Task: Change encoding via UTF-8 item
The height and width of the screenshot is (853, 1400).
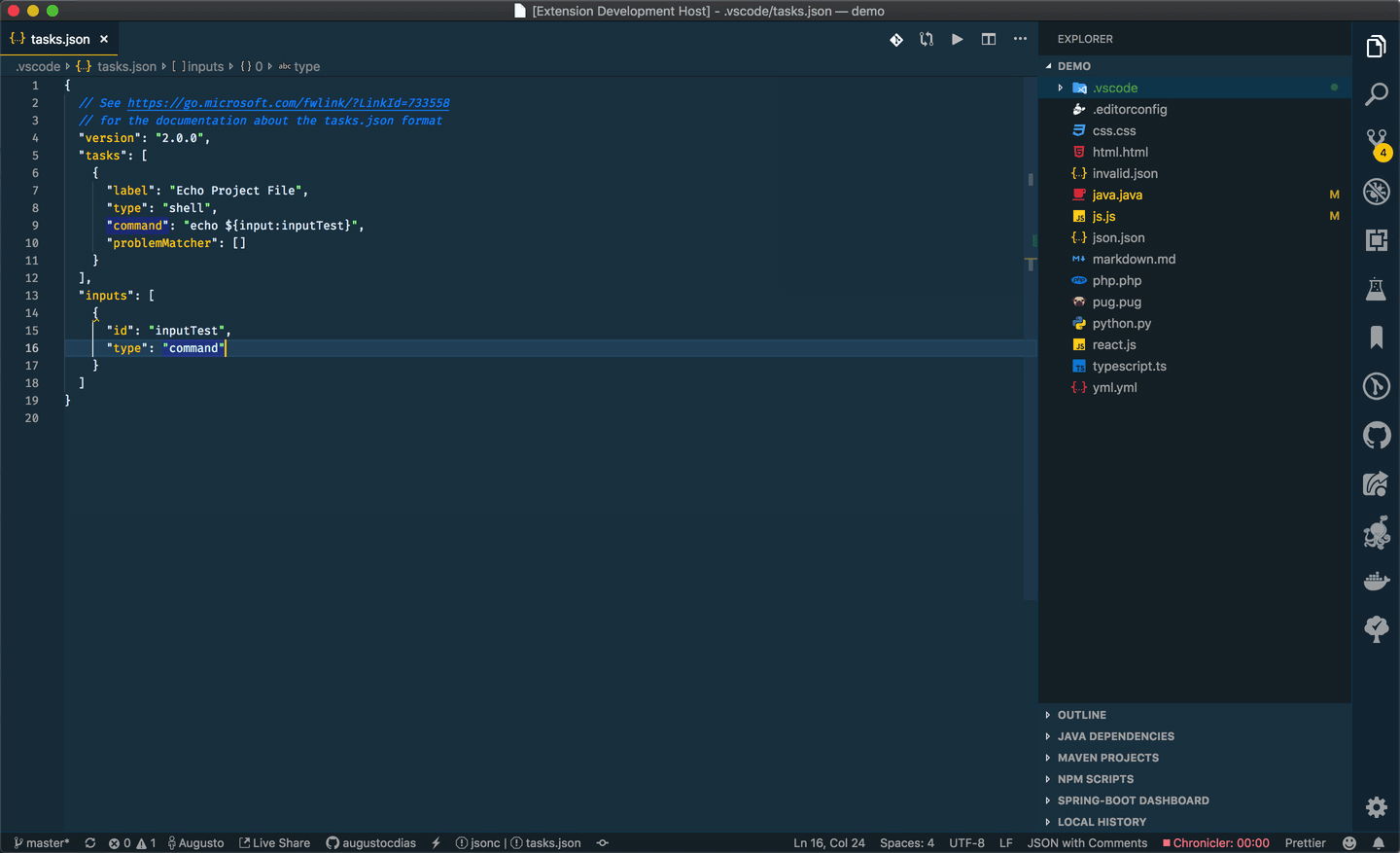Action: (x=966, y=843)
